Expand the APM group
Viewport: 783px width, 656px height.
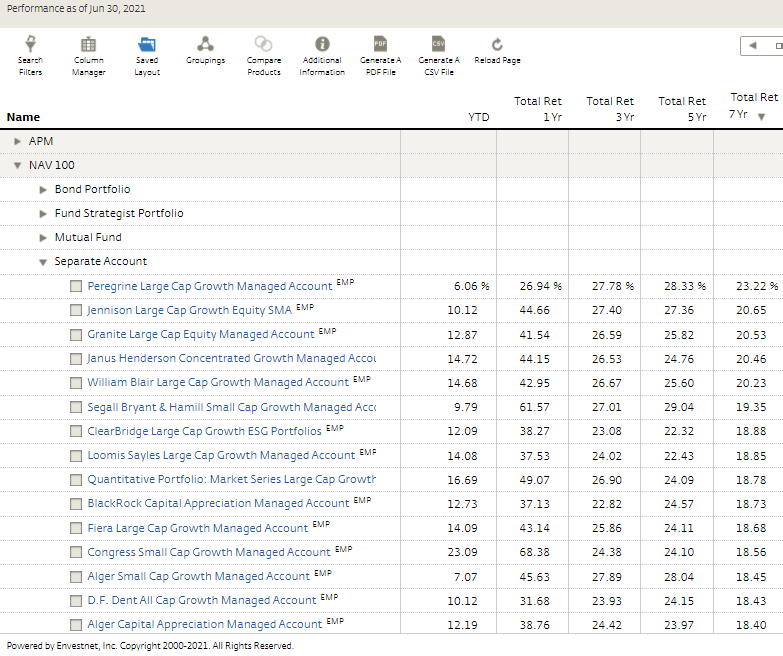17,141
